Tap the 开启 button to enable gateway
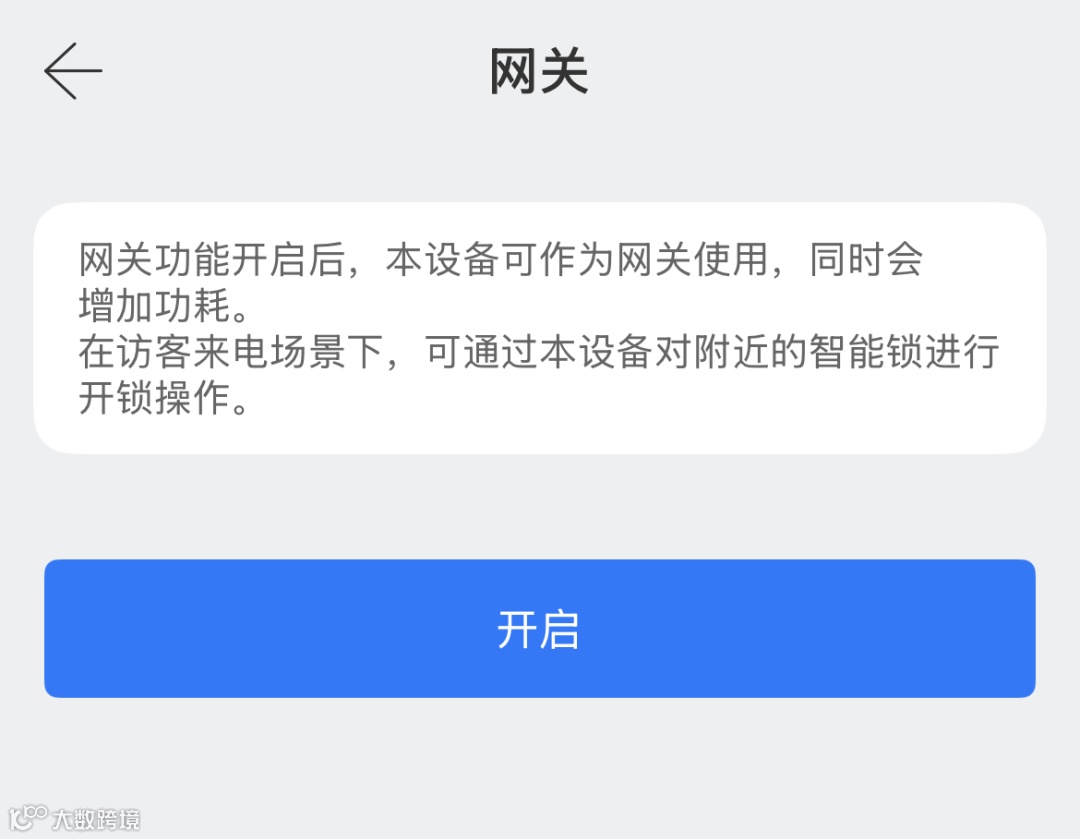This screenshot has width=1080, height=839. [539, 628]
